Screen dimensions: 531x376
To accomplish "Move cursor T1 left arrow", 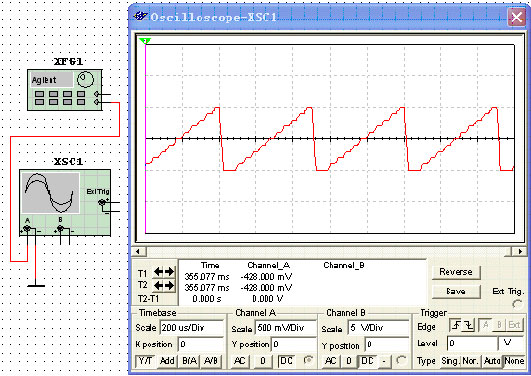I will pos(159,271).
